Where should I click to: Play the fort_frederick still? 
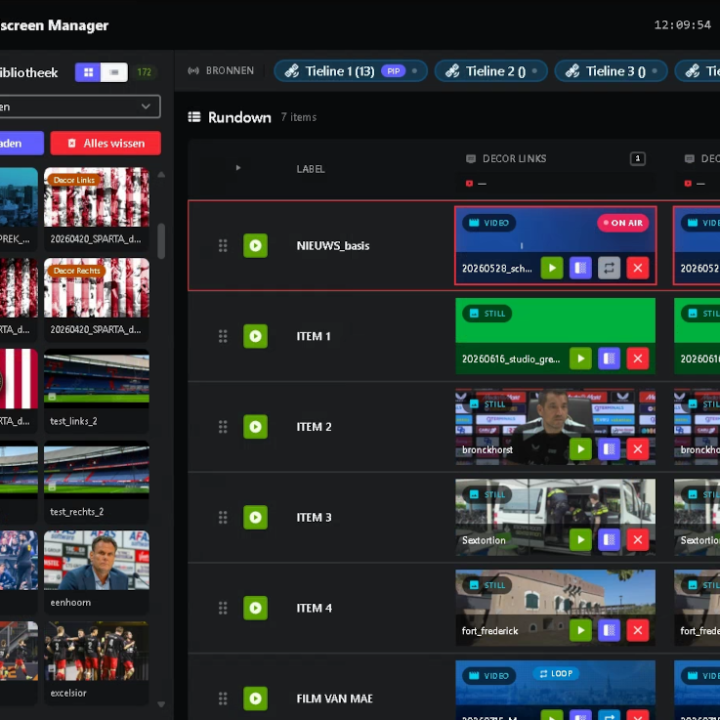point(580,630)
